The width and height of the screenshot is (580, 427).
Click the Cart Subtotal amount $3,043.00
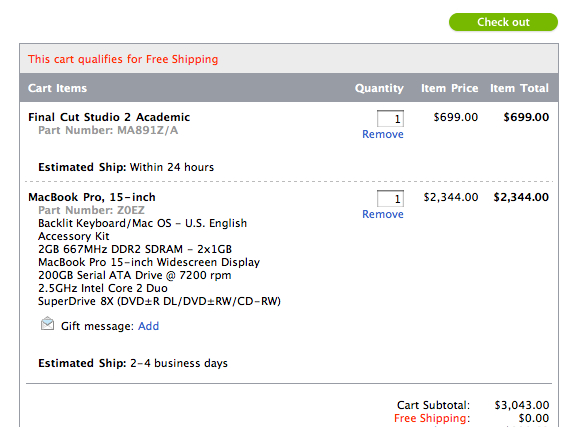[522, 405]
